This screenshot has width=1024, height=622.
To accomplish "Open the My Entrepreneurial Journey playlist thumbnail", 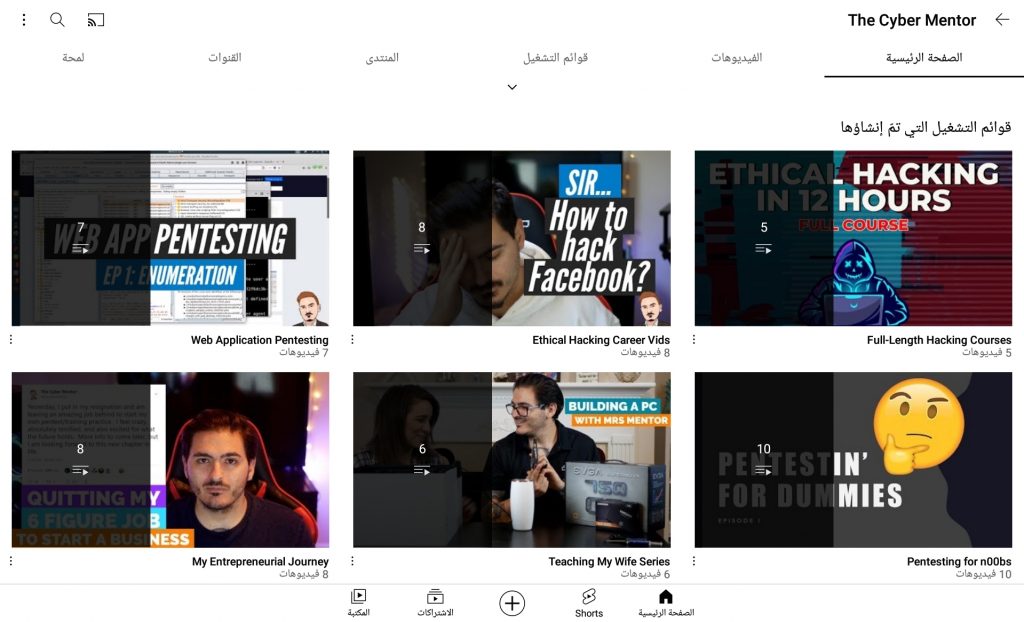I will (x=170, y=459).
